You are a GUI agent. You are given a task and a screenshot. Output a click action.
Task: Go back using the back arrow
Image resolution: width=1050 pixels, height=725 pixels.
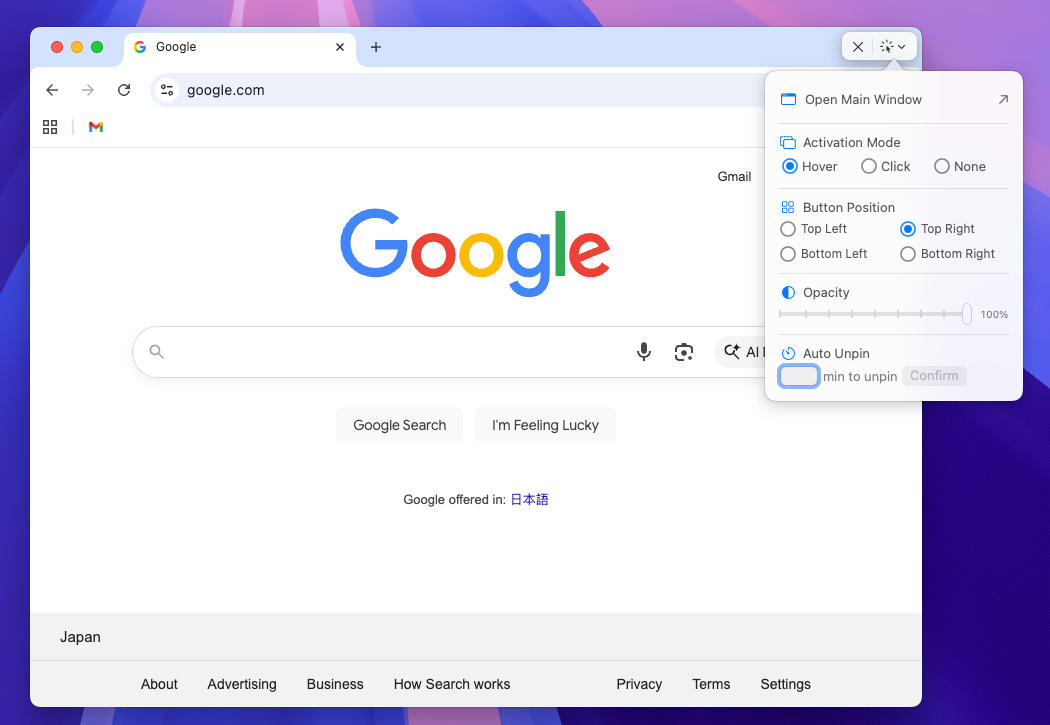(52, 90)
